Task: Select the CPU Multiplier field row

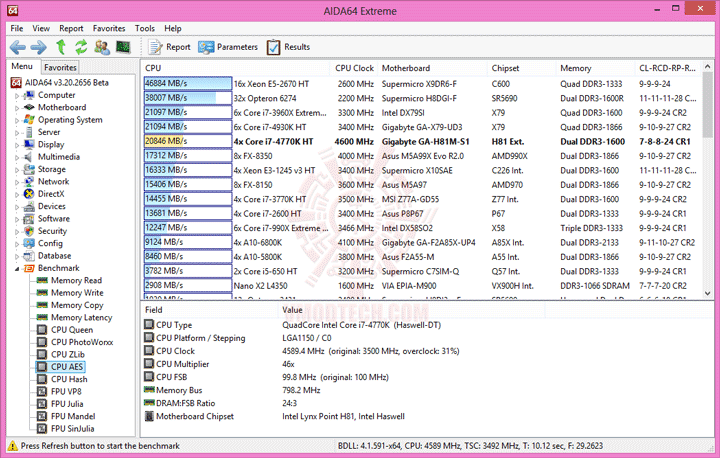Action: point(427,364)
